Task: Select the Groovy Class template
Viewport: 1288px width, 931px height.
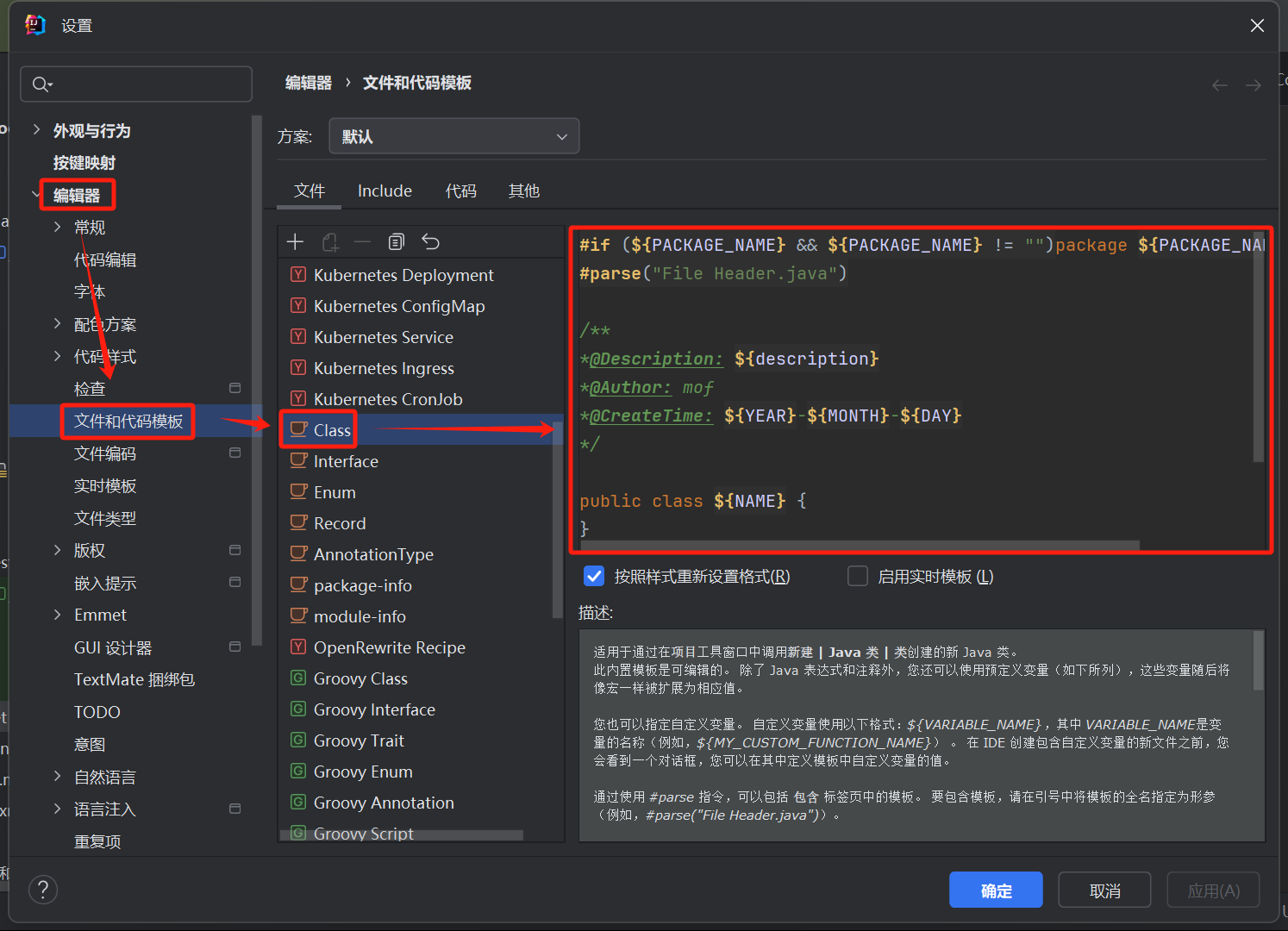Action: coord(360,678)
